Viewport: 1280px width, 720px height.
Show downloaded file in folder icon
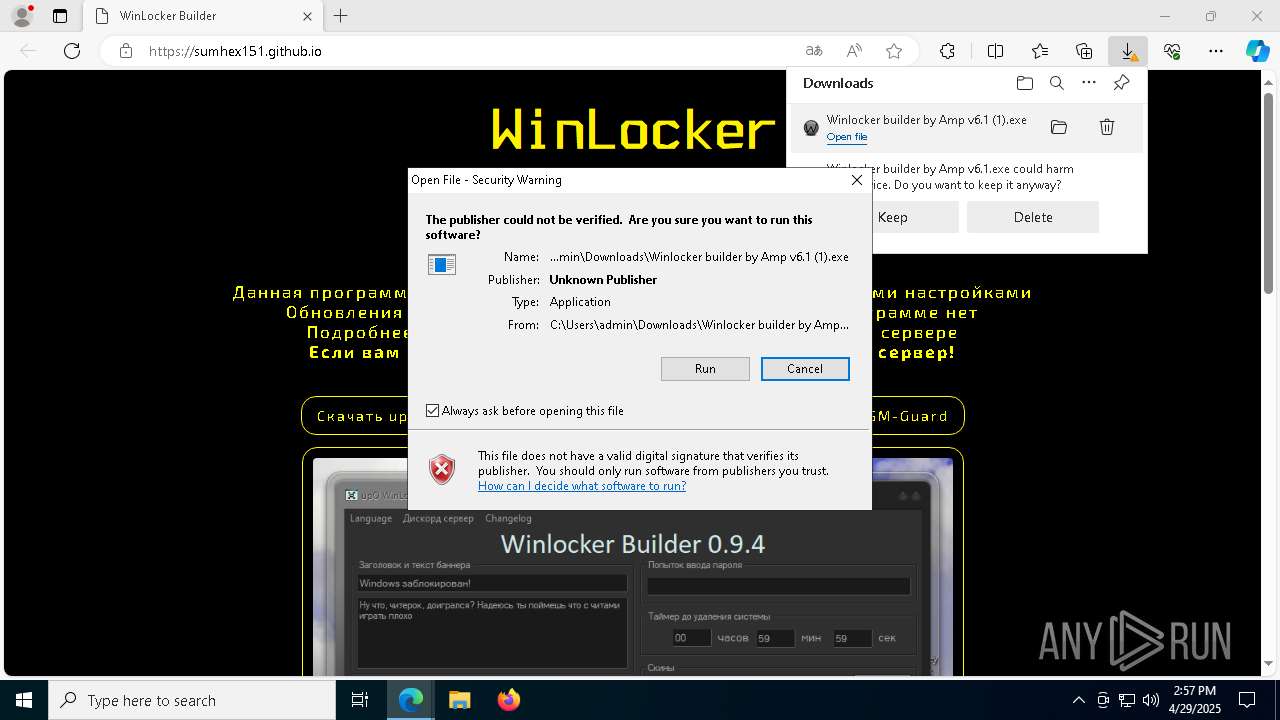(1059, 127)
